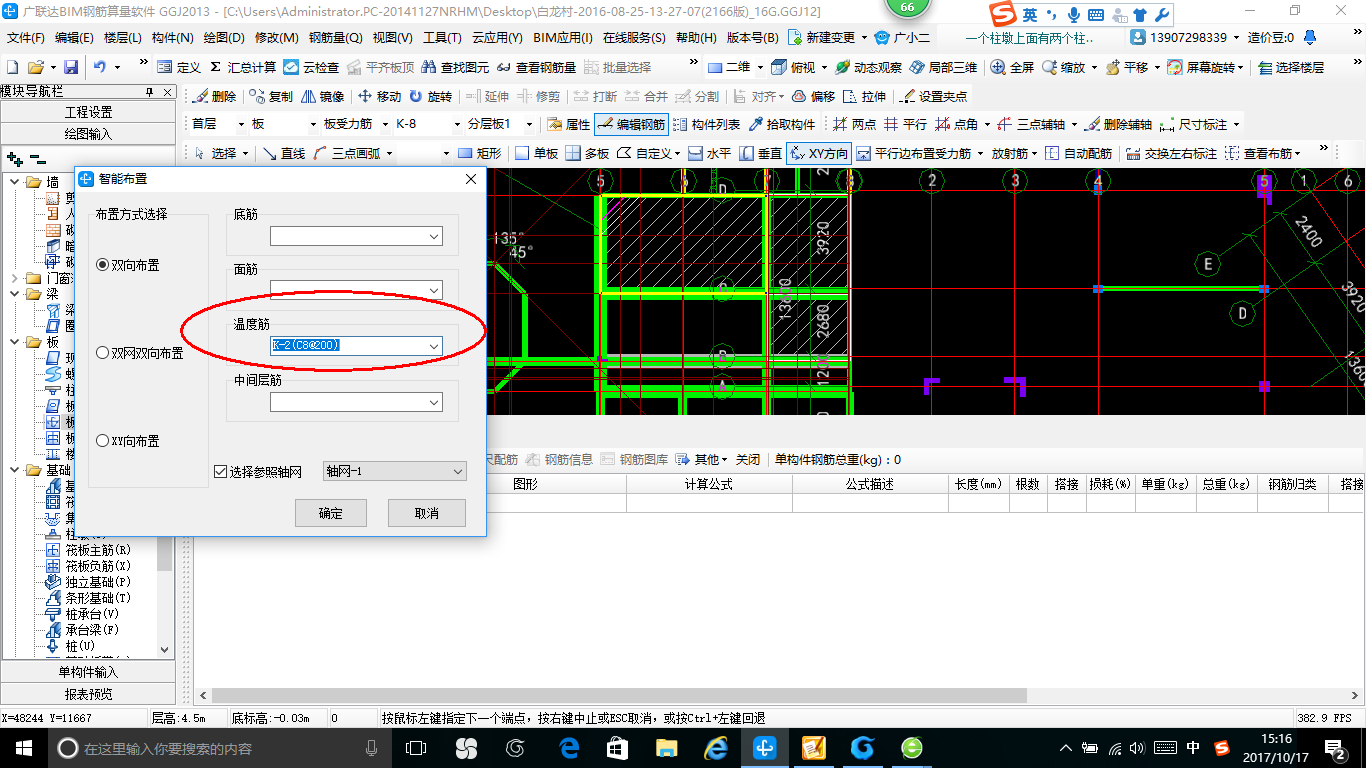The image size is (1366, 768).
Task: Click 全屏 full-screen zoom tool
Action: 1013,67
